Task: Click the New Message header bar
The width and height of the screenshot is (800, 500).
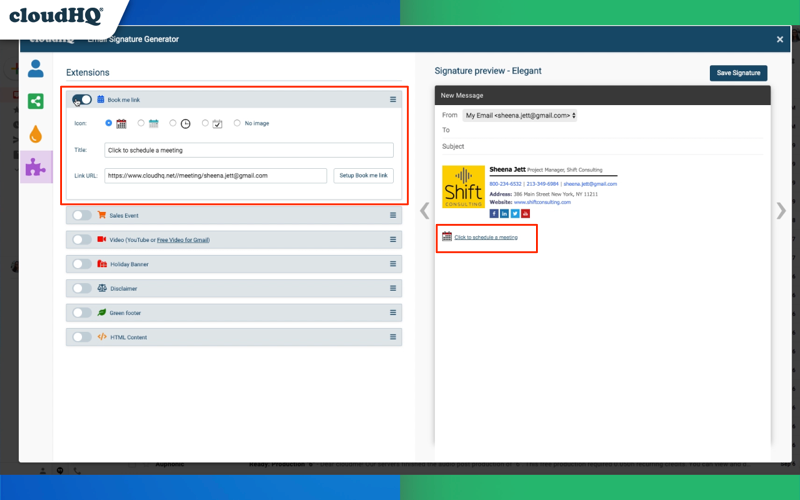Action: (603, 95)
